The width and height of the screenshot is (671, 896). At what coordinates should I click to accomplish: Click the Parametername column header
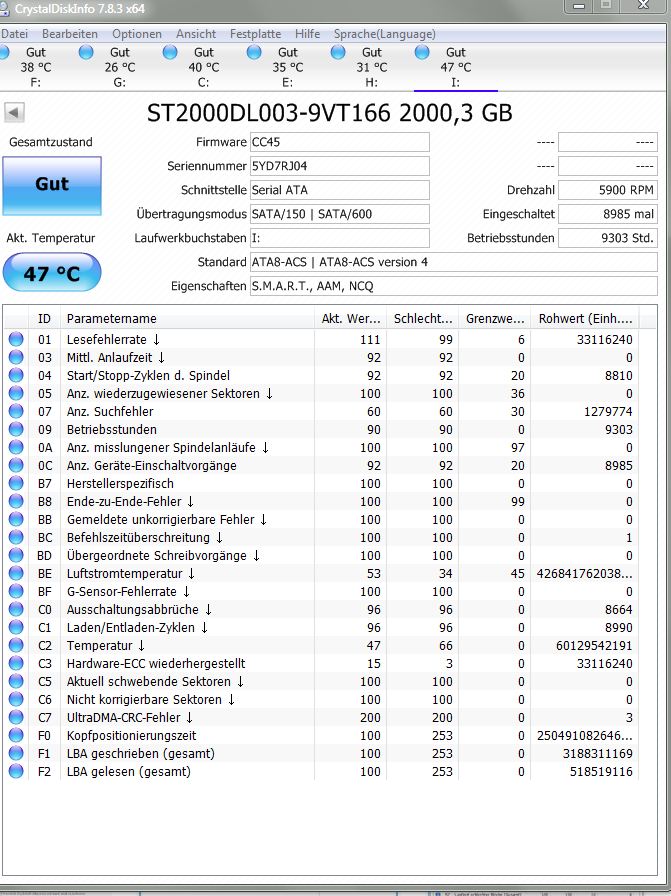click(187, 319)
